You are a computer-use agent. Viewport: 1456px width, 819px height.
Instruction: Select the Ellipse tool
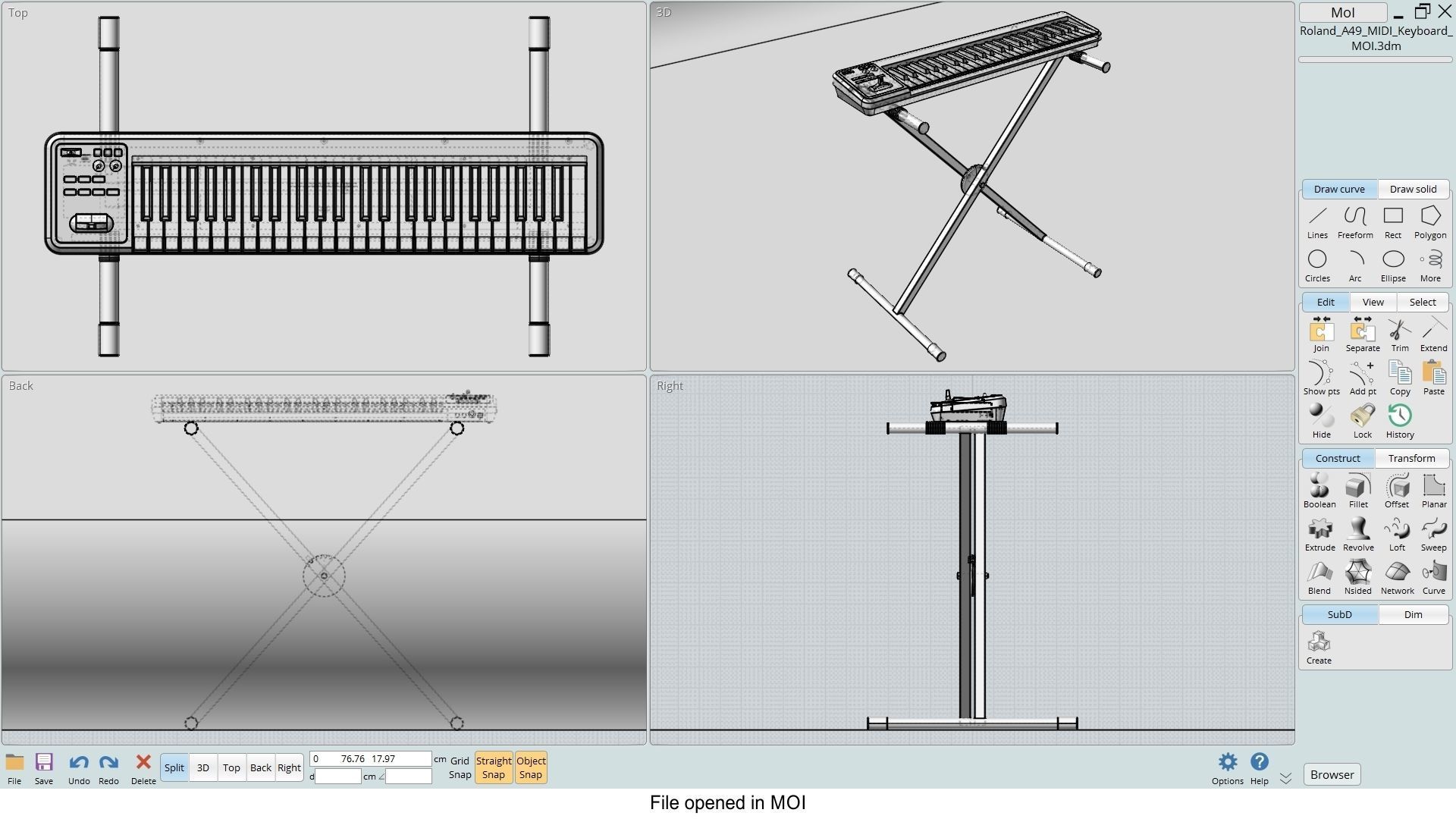tap(1393, 266)
